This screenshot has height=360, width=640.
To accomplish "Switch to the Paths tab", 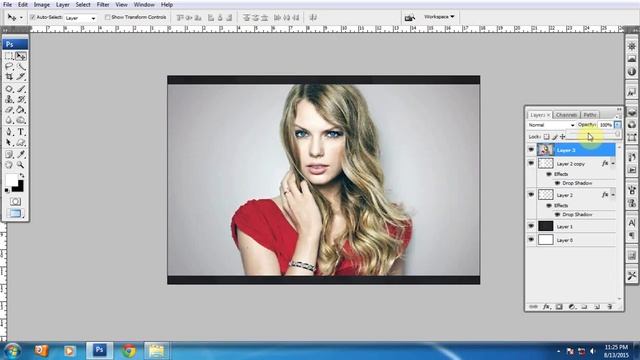I will coord(590,115).
